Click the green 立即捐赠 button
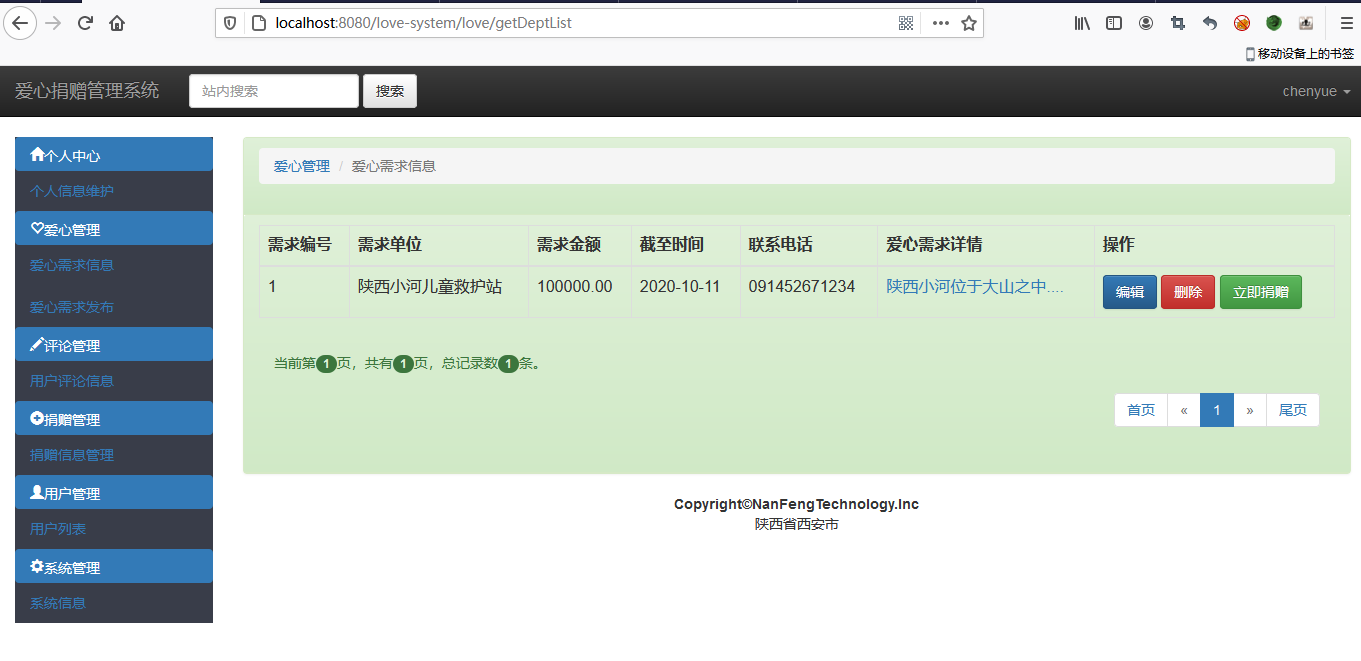Viewport: 1361px width, 661px height. coord(1260,291)
